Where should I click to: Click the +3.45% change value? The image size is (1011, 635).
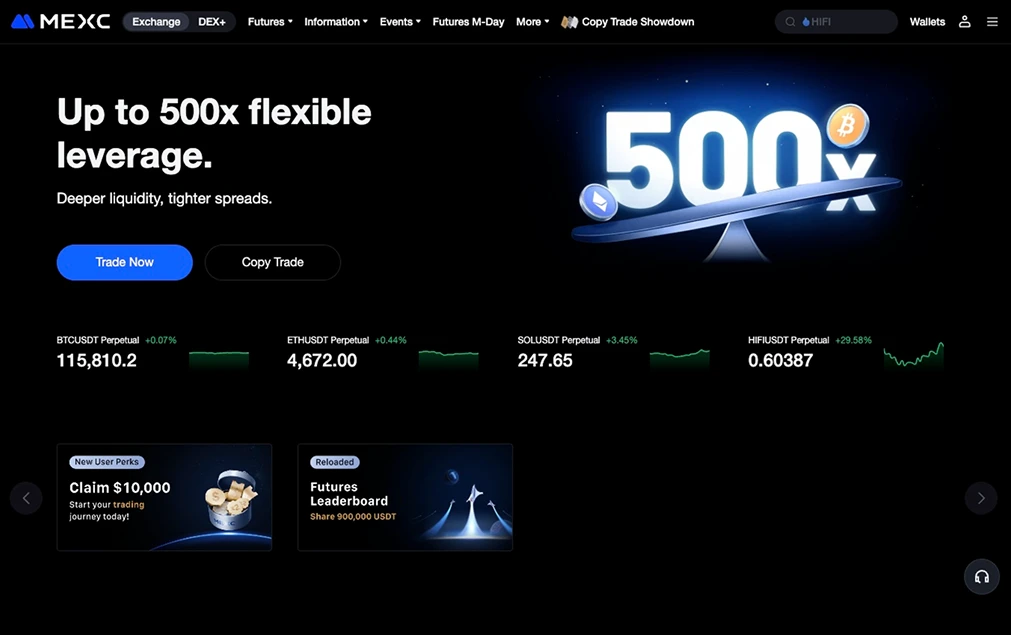click(622, 340)
